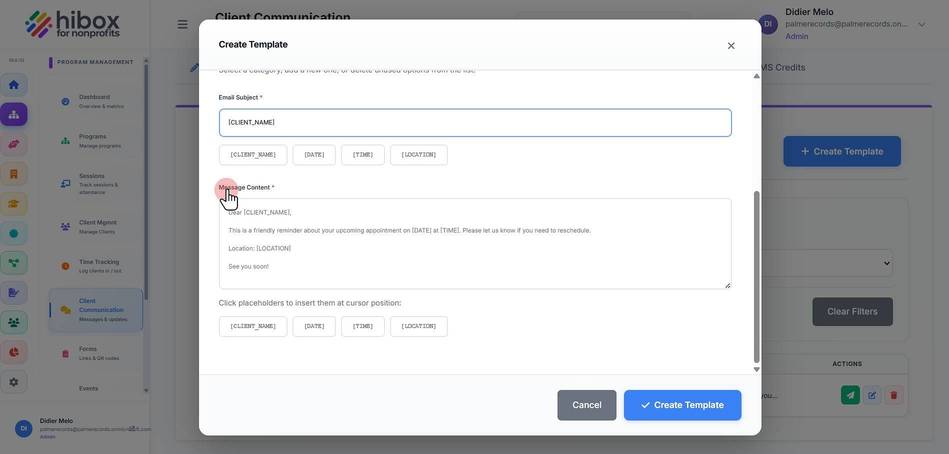The image size is (949, 454).
Task: Select Client Communication in the sidebar
Action: (x=96, y=310)
